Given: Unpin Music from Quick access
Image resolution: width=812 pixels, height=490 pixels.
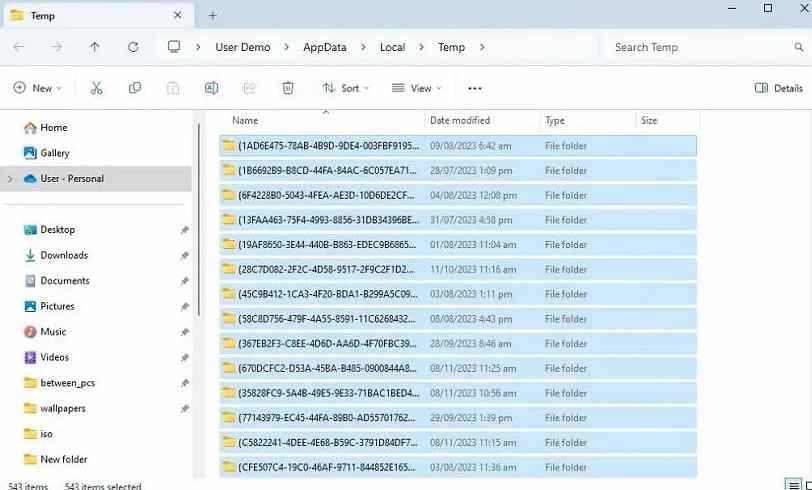Looking at the screenshot, I should point(184,332).
